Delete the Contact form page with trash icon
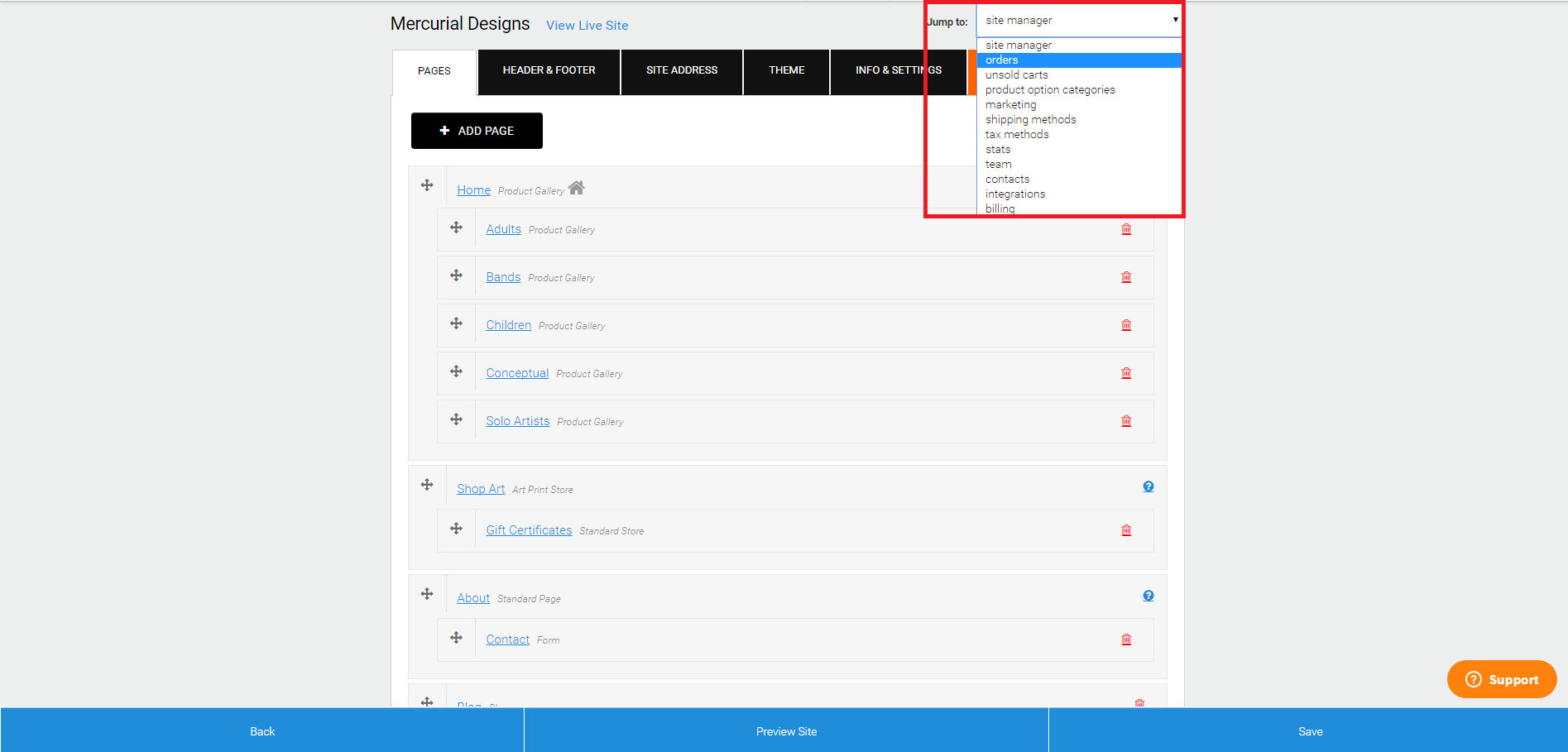Viewport: 1568px width, 752px height. (x=1126, y=639)
